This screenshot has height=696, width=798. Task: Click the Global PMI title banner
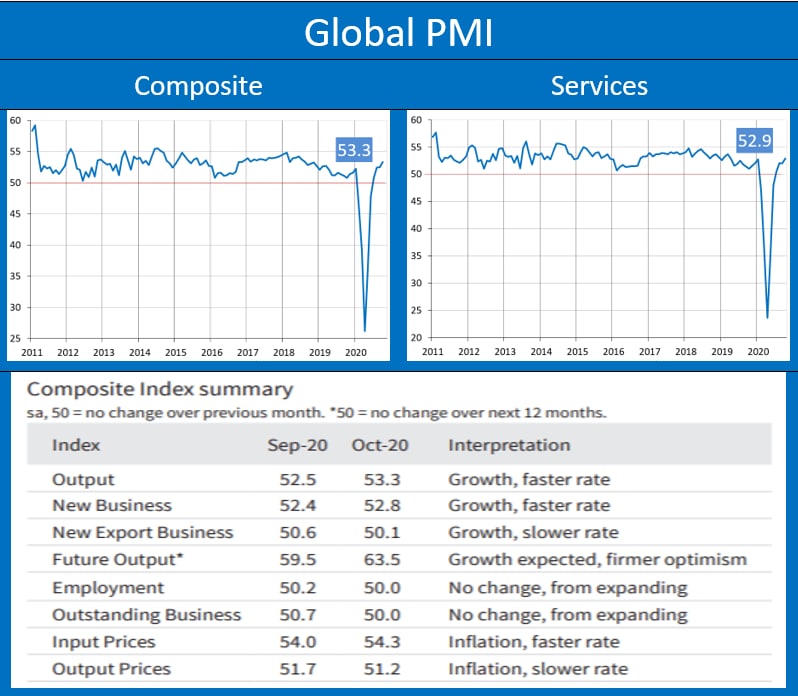[x=398, y=31]
